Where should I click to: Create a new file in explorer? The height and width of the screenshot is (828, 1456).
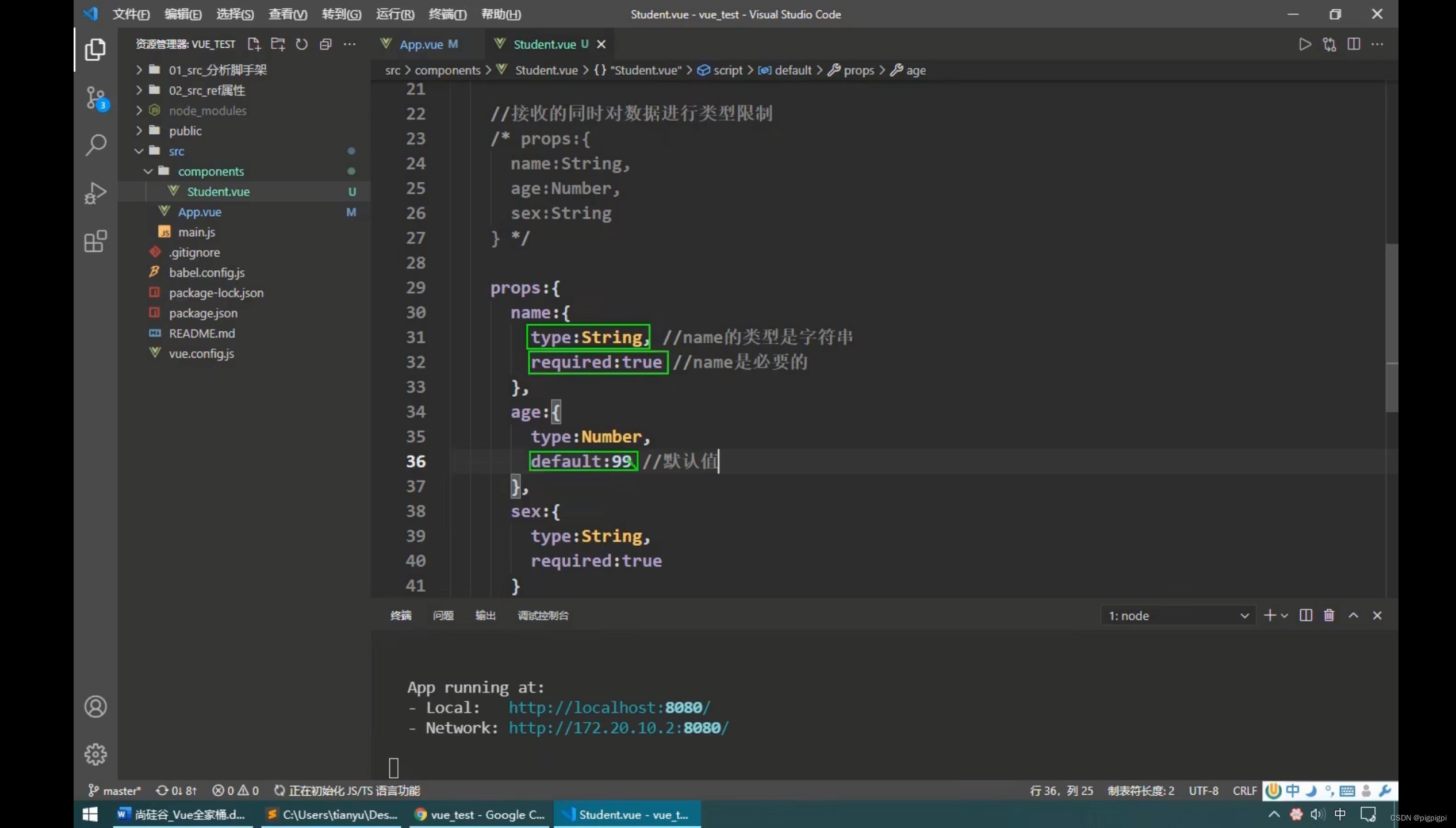pos(254,44)
